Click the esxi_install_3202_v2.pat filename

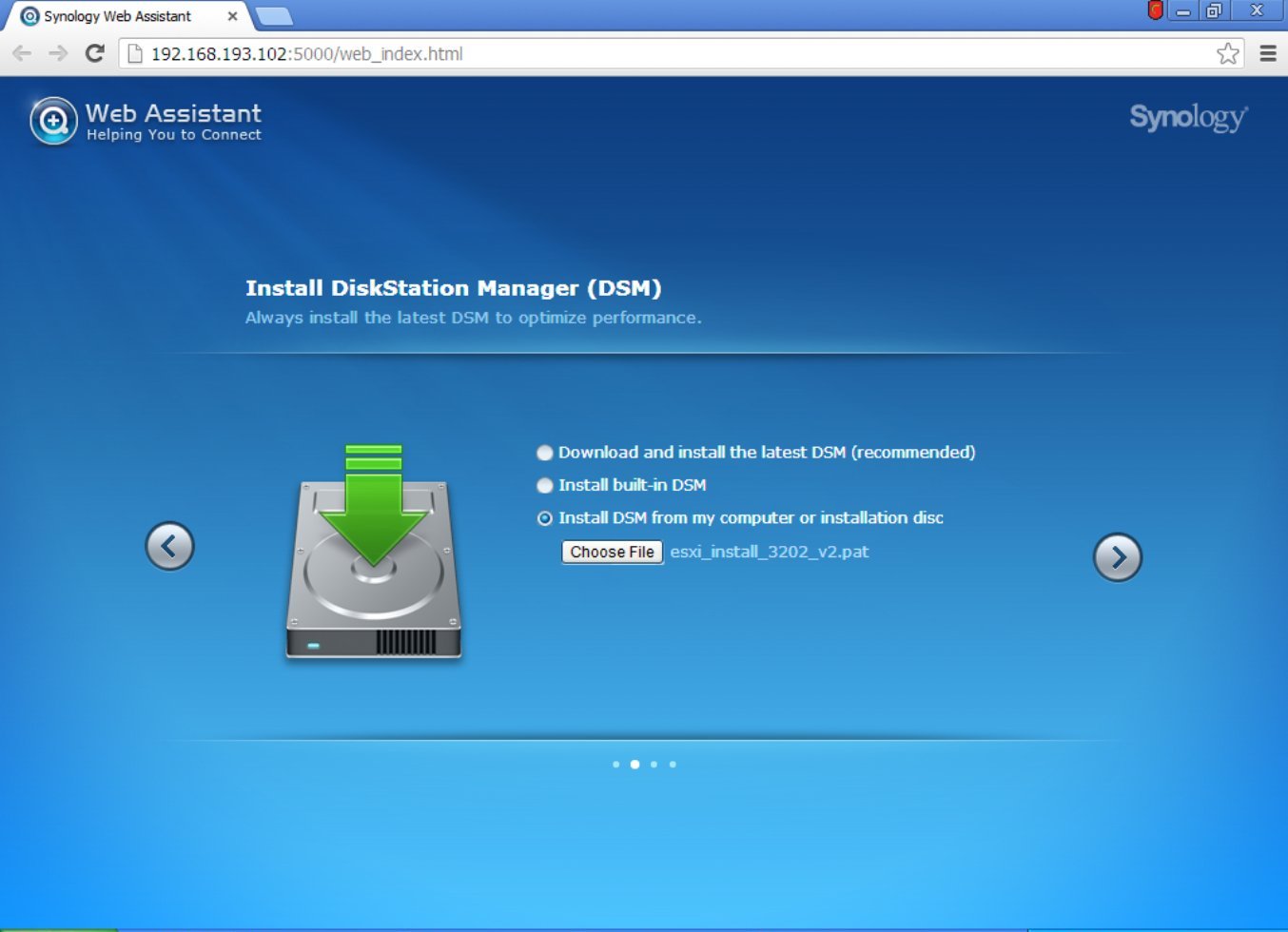pos(770,552)
